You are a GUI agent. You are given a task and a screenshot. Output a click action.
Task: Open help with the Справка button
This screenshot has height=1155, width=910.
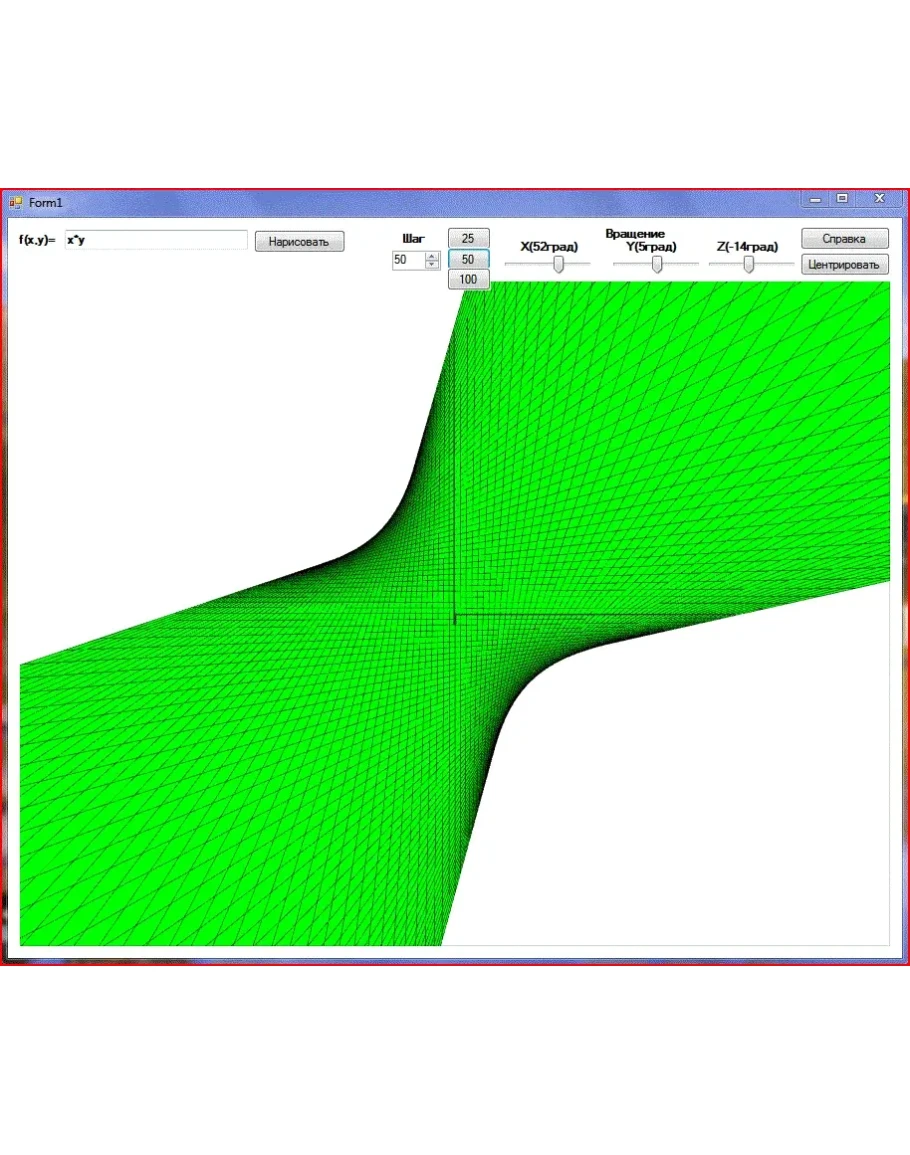click(844, 240)
